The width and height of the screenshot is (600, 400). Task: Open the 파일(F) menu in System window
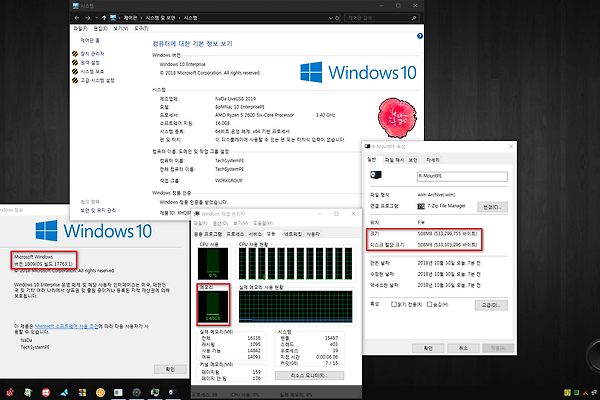click(x=80, y=28)
